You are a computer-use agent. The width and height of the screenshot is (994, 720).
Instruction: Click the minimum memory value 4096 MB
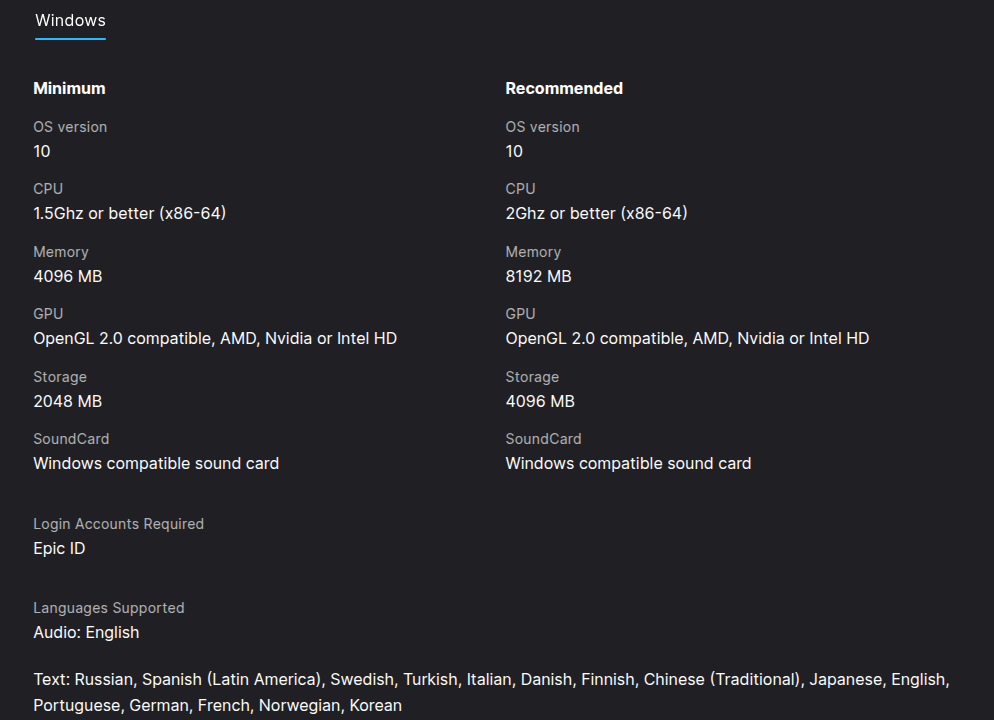(x=68, y=276)
